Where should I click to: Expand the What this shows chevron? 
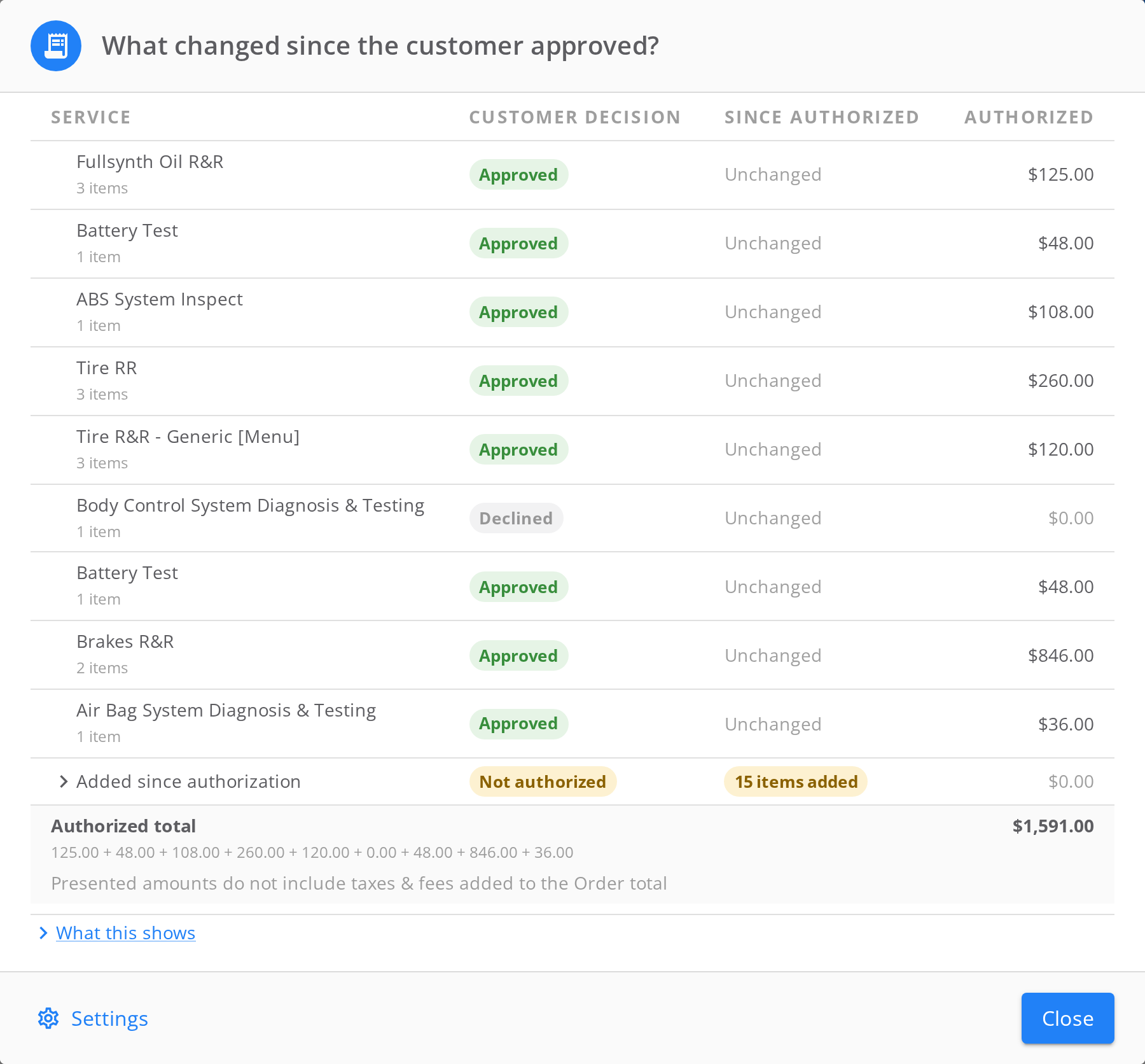pyautogui.click(x=43, y=933)
